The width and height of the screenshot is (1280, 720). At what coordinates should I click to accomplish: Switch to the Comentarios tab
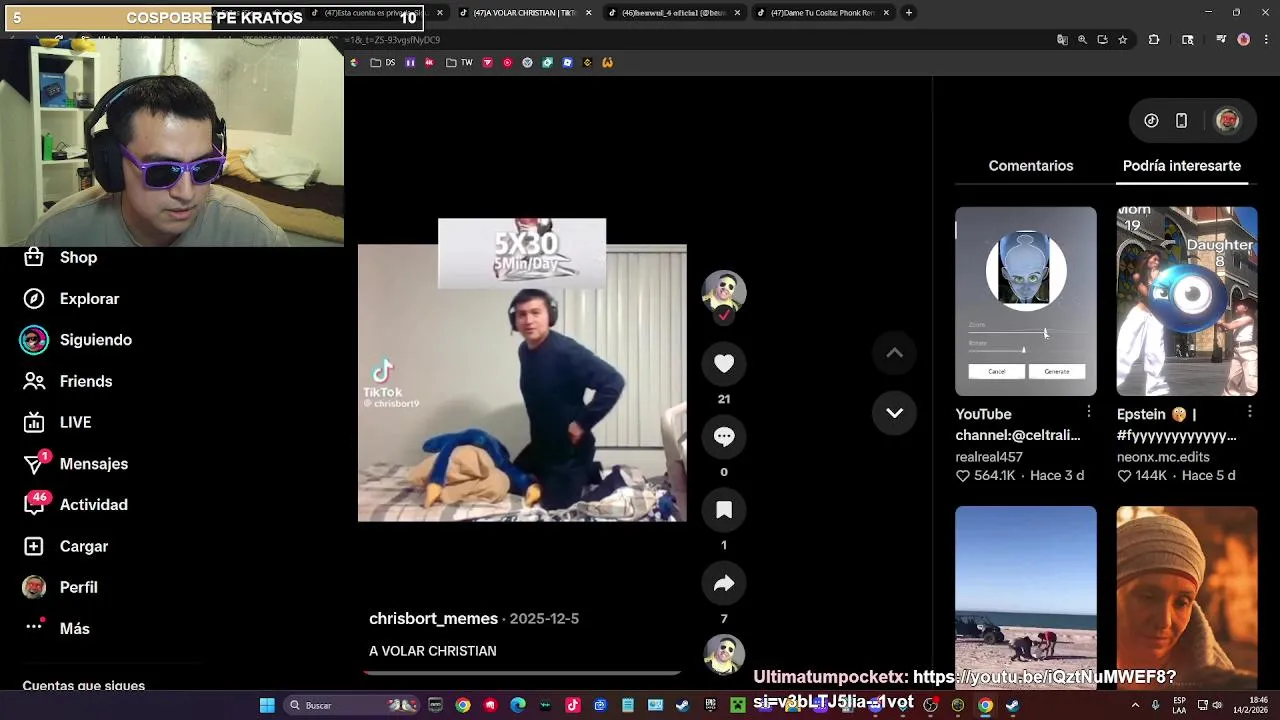coord(1030,166)
